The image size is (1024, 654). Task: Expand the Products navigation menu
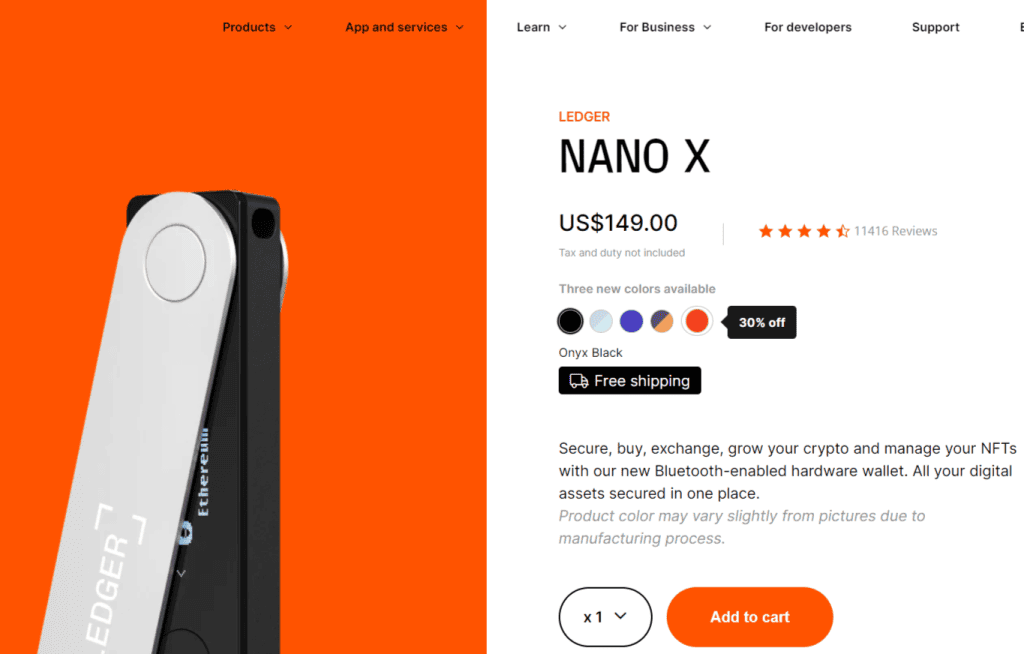click(257, 27)
